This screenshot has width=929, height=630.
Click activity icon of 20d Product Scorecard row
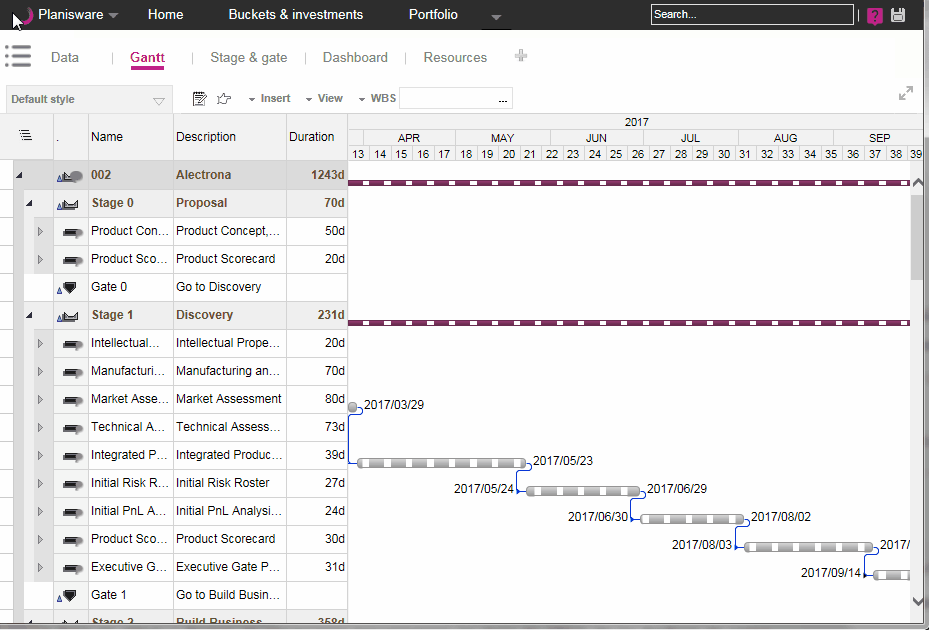click(72, 260)
